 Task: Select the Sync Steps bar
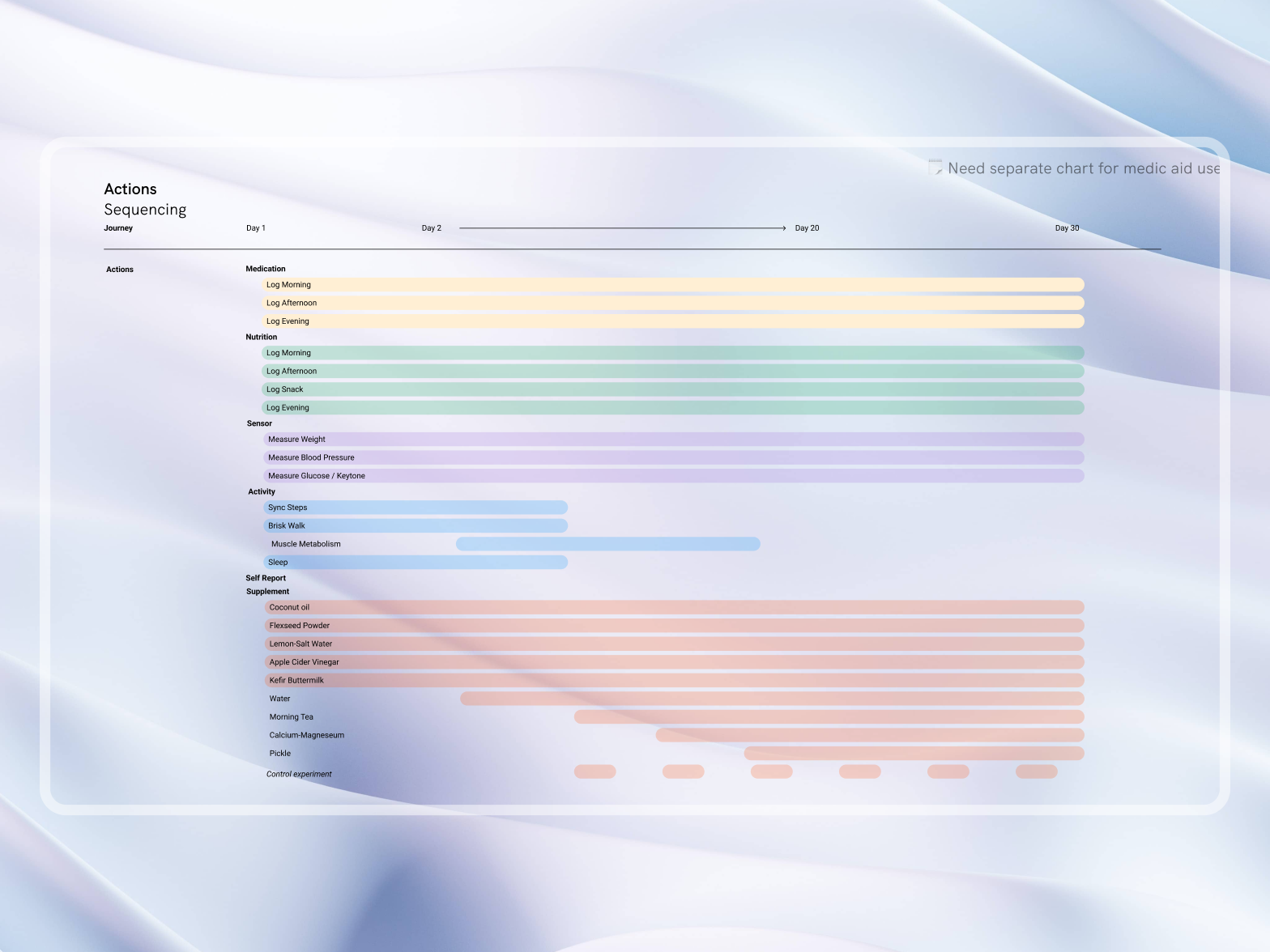(x=416, y=508)
